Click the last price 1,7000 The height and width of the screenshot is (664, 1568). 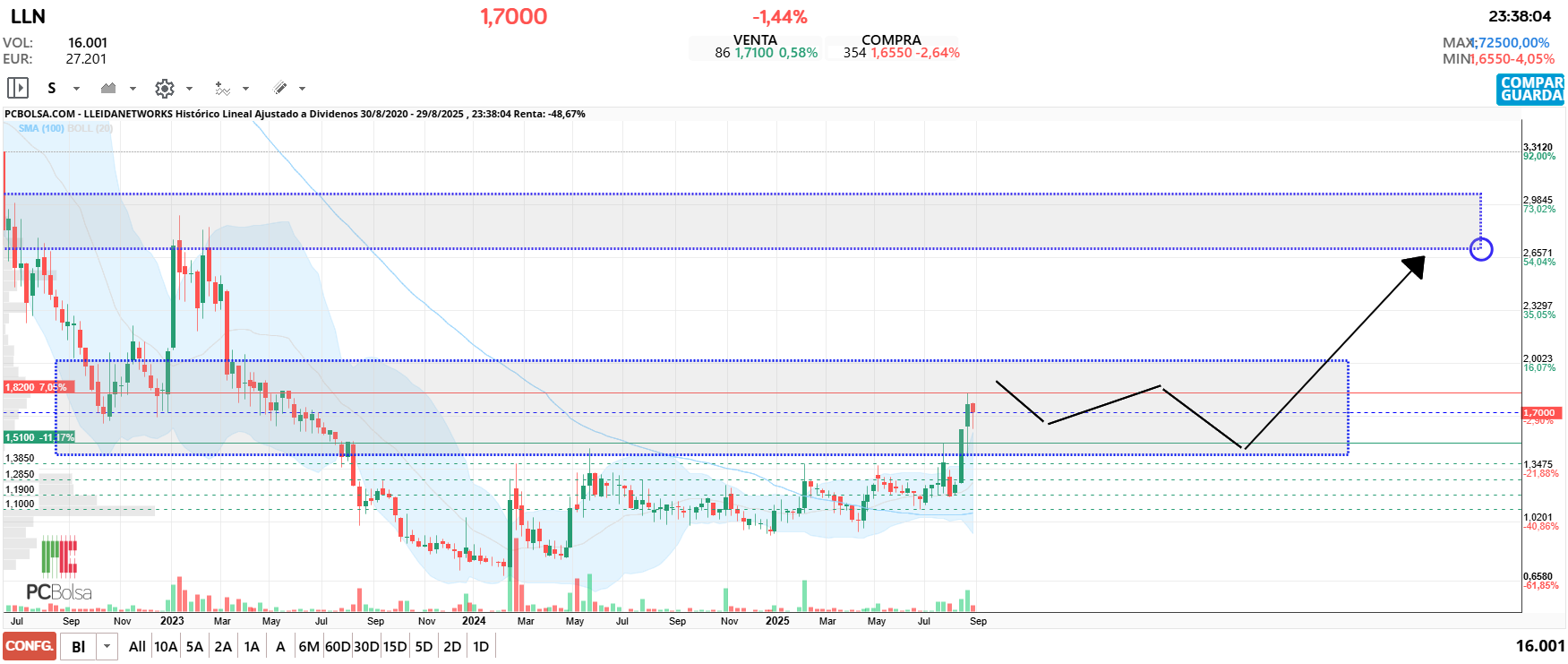click(x=513, y=16)
